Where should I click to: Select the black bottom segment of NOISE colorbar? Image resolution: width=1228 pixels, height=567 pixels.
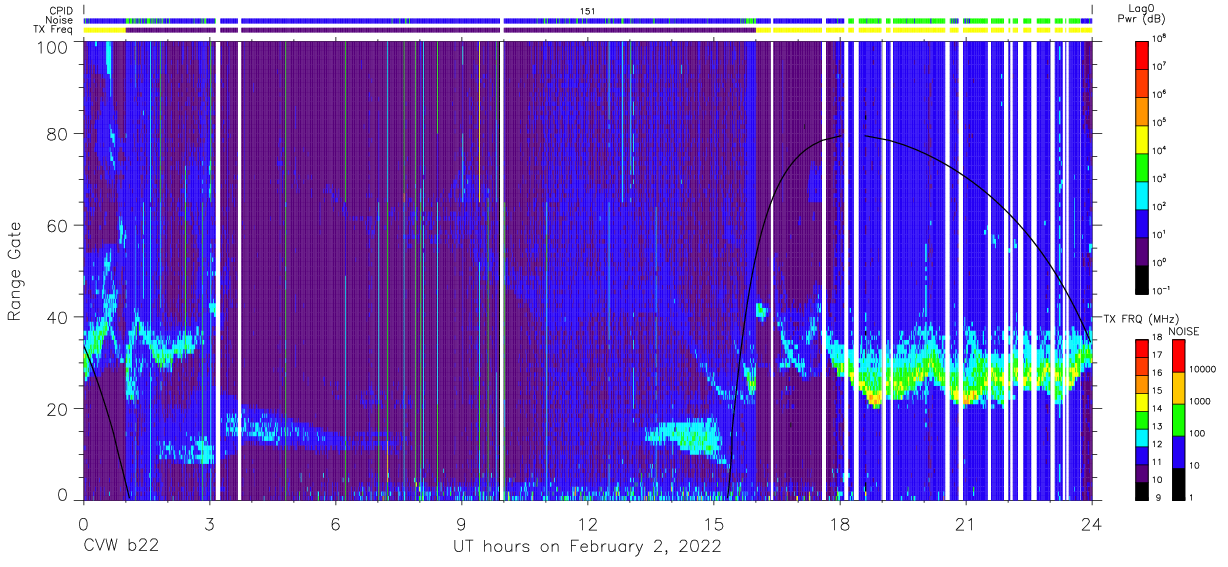[1178, 482]
